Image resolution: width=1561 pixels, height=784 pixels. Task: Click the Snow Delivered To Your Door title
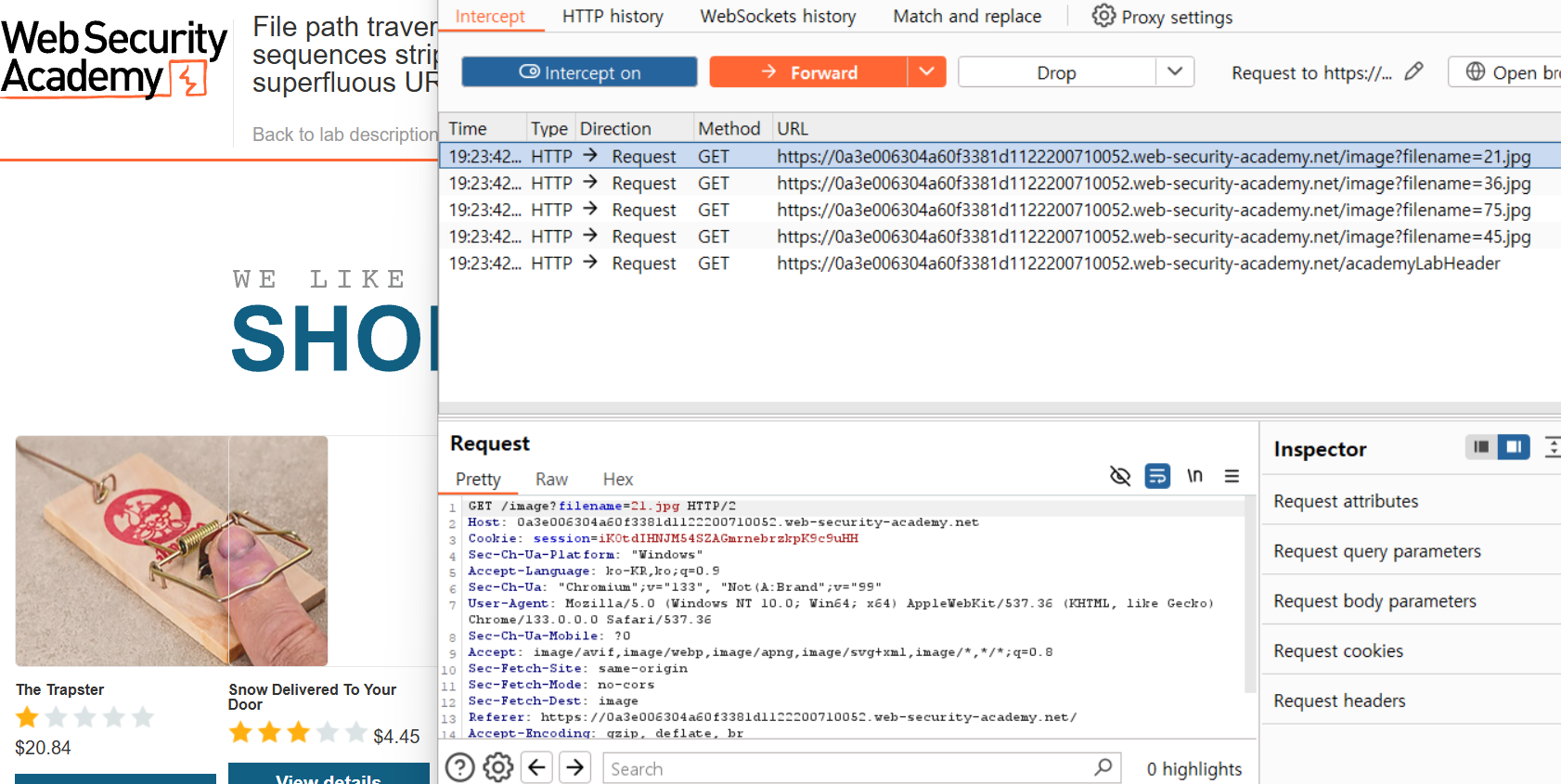pyautogui.click(x=312, y=697)
